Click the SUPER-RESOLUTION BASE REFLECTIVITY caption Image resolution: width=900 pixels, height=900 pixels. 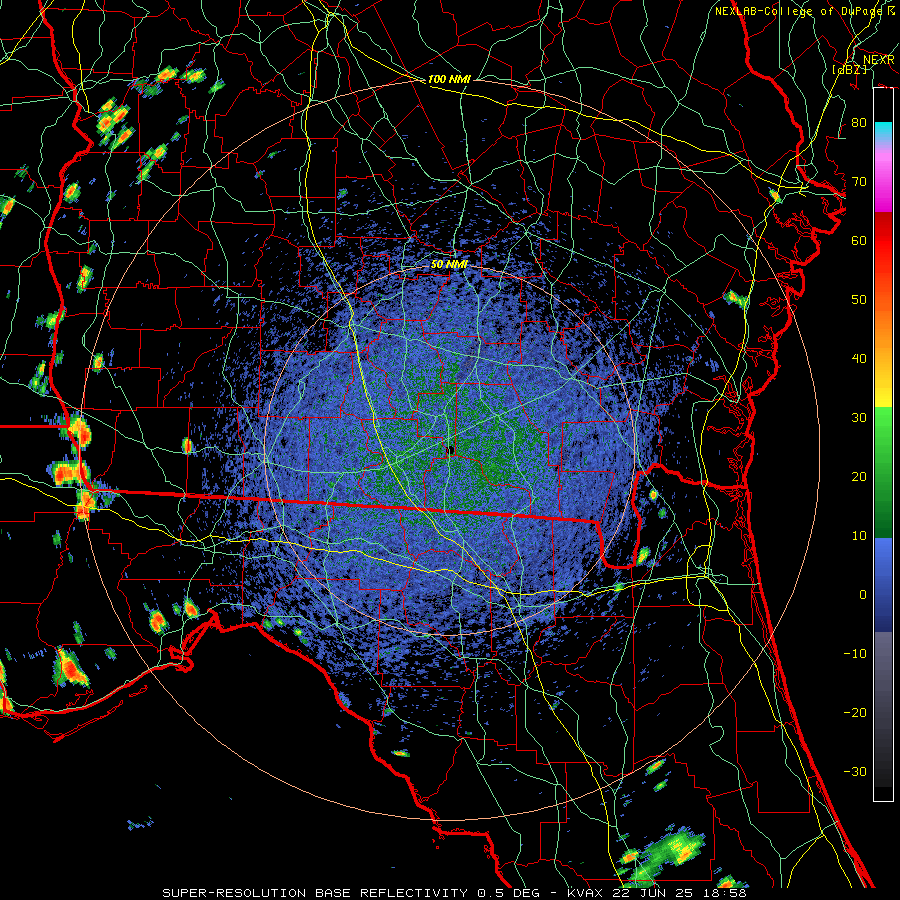pyautogui.click(x=315, y=893)
